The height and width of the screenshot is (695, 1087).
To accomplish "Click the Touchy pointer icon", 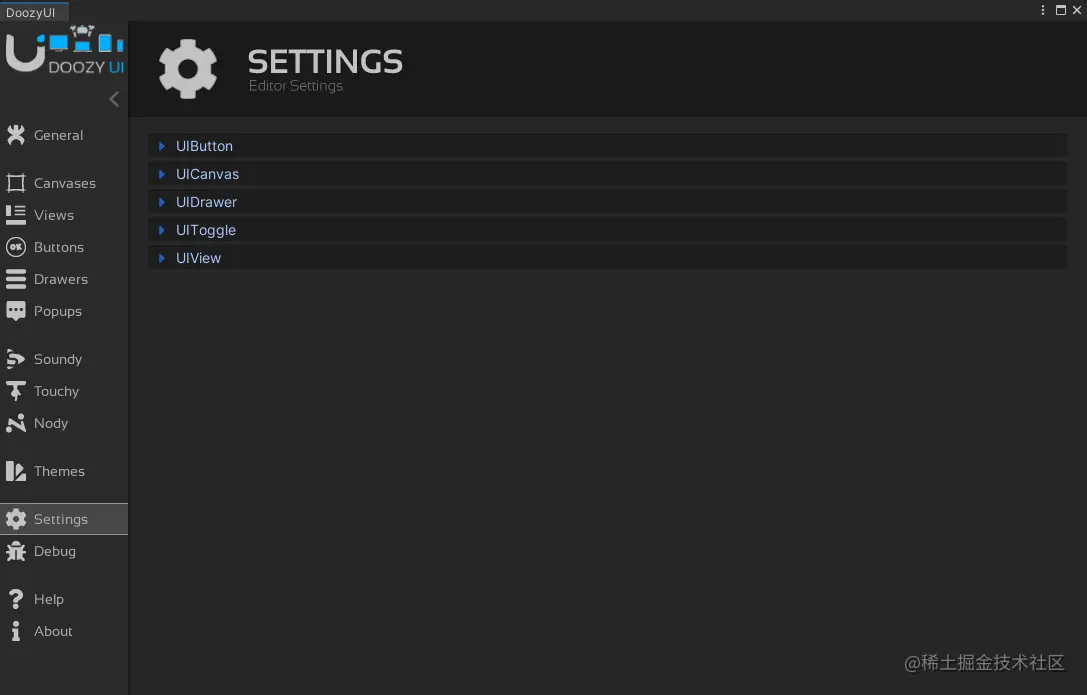I will (15, 391).
